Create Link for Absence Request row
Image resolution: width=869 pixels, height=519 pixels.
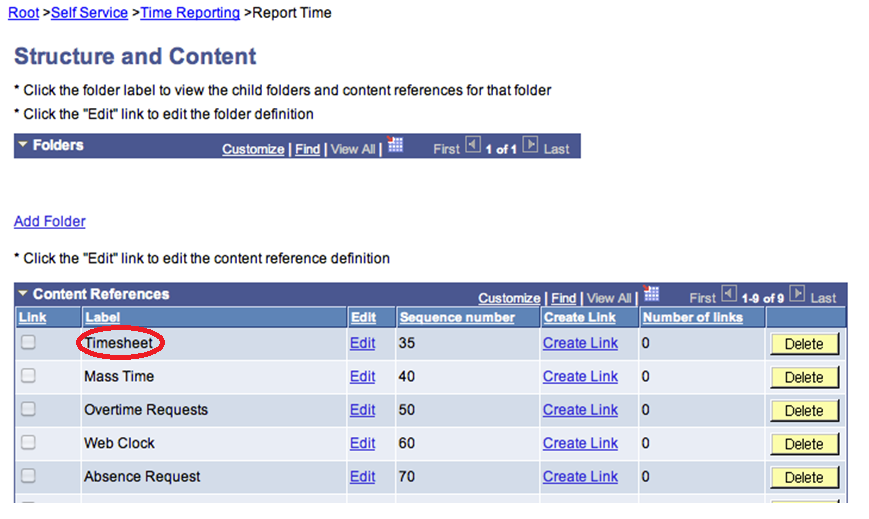[x=580, y=477]
